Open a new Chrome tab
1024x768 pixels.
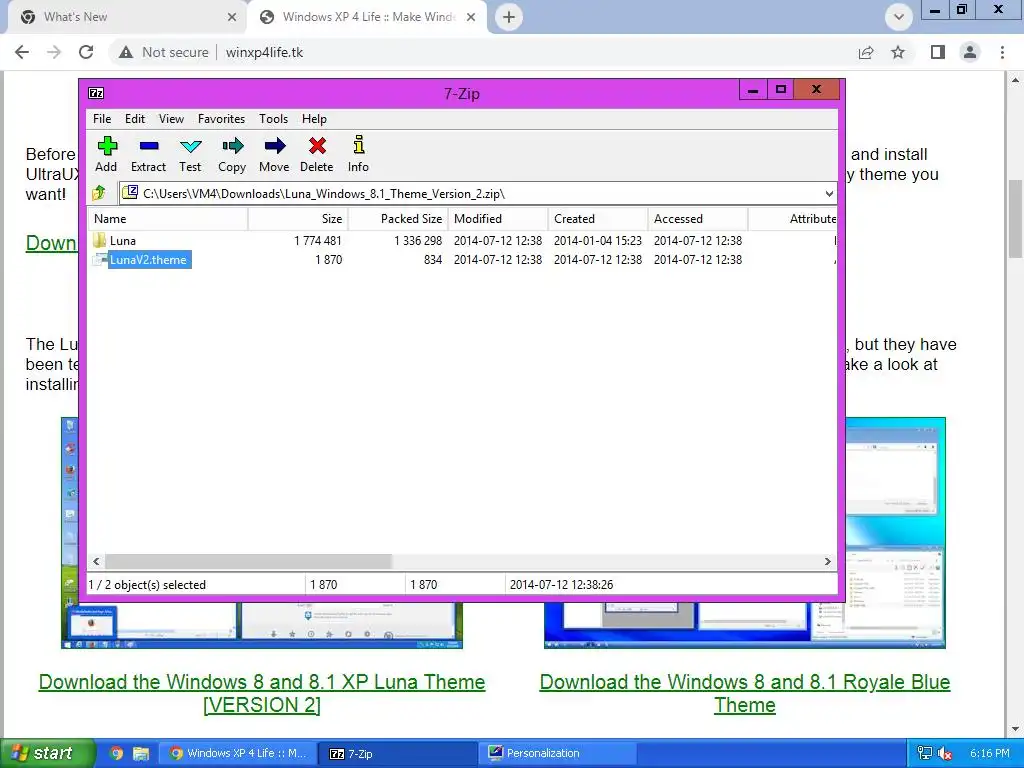point(509,17)
